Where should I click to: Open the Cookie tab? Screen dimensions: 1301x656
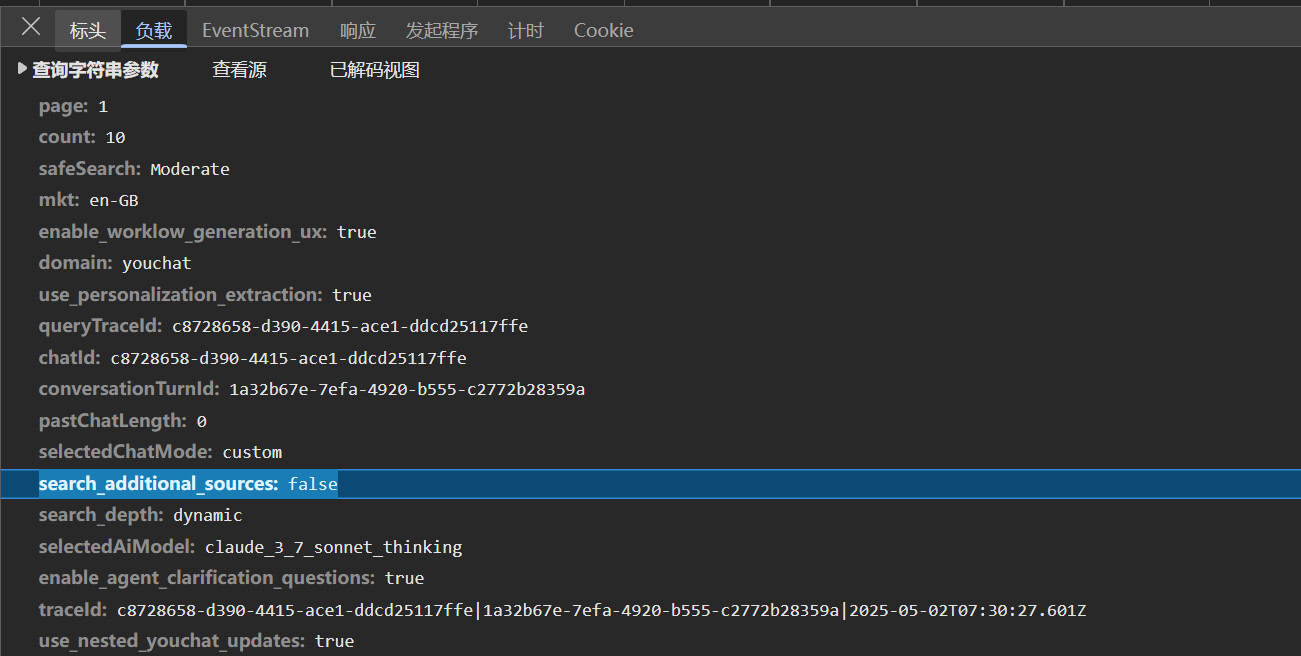603,31
